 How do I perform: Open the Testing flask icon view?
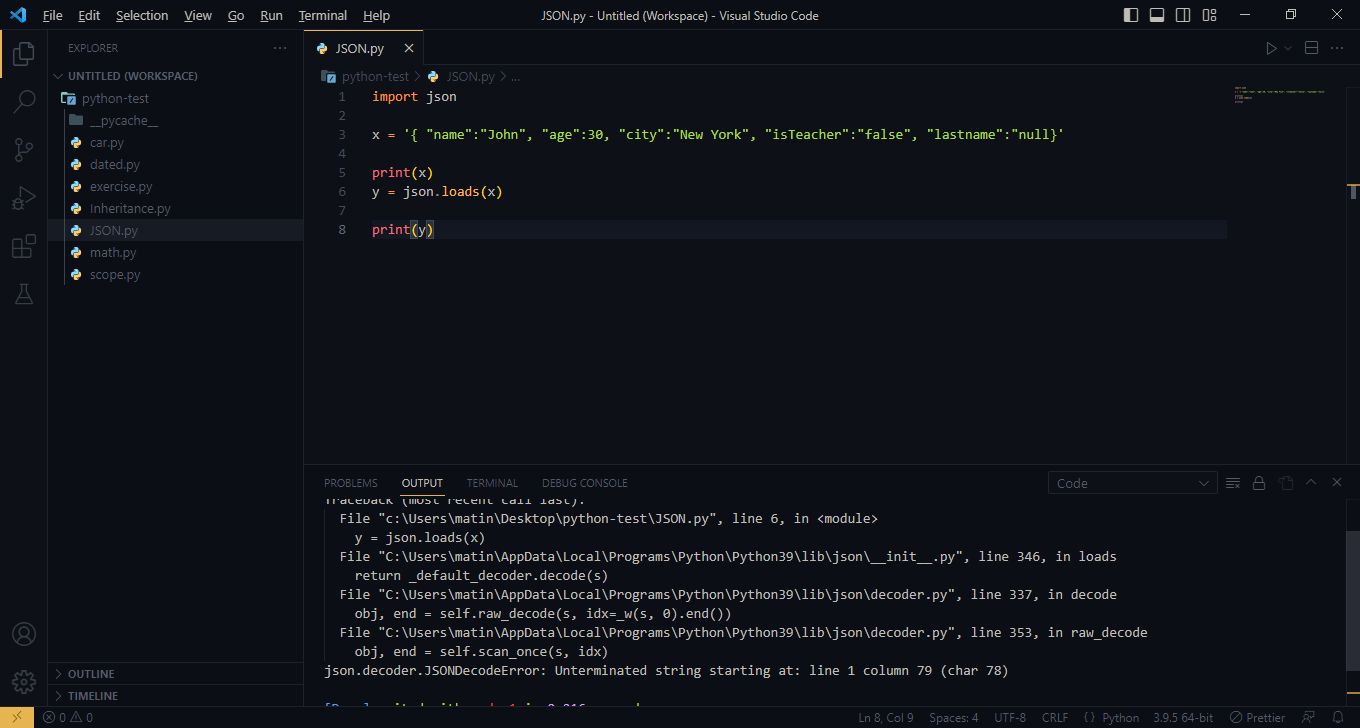click(x=24, y=295)
